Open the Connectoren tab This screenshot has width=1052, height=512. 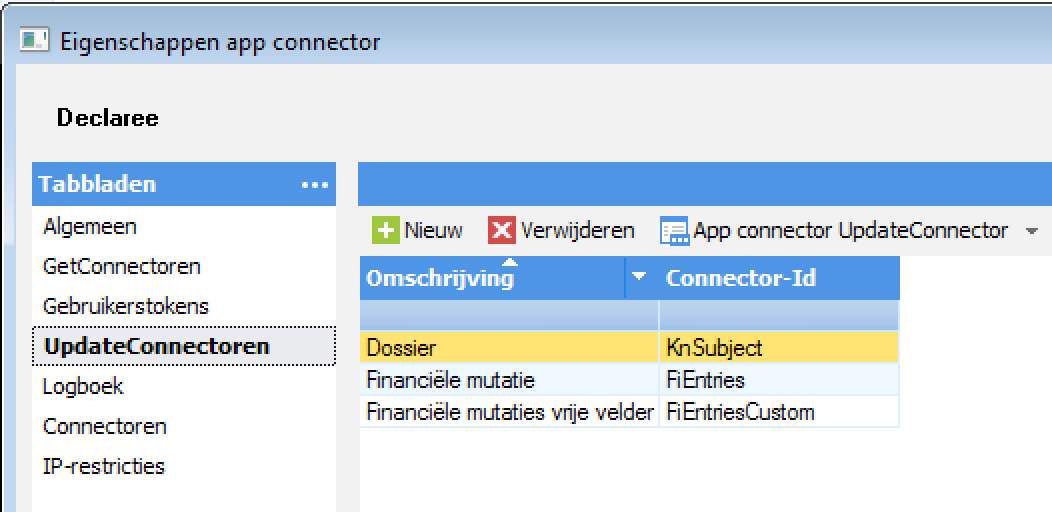(105, 427)
